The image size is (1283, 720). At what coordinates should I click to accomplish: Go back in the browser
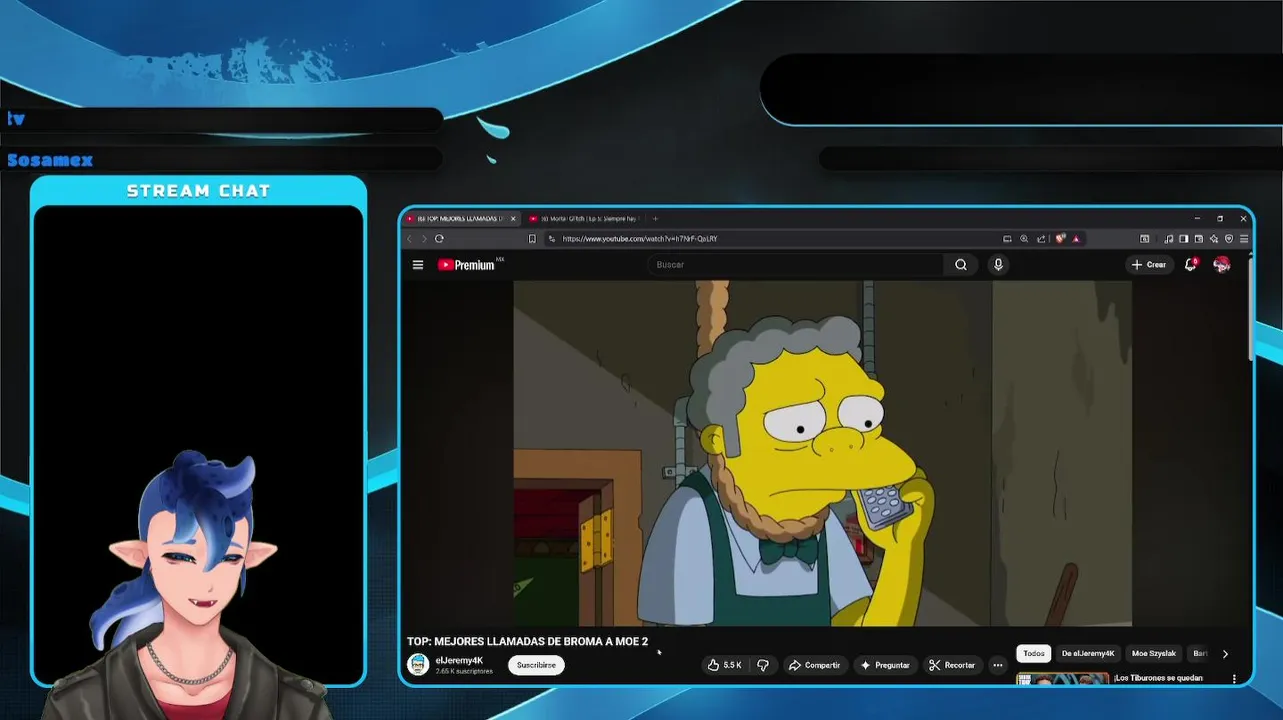click(409, 239)
